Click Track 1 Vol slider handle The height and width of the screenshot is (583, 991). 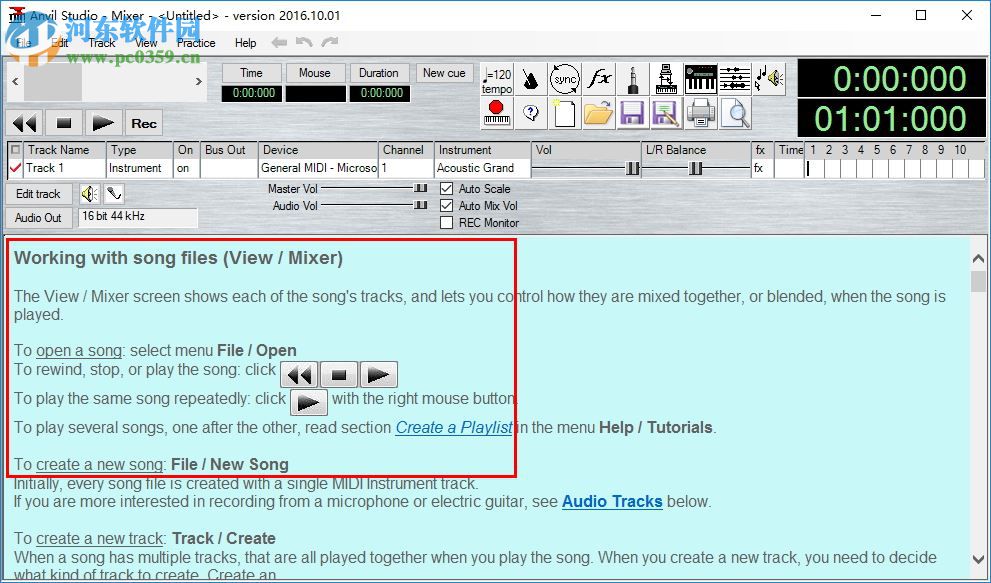pyautogui.click(x=633, y=168)
